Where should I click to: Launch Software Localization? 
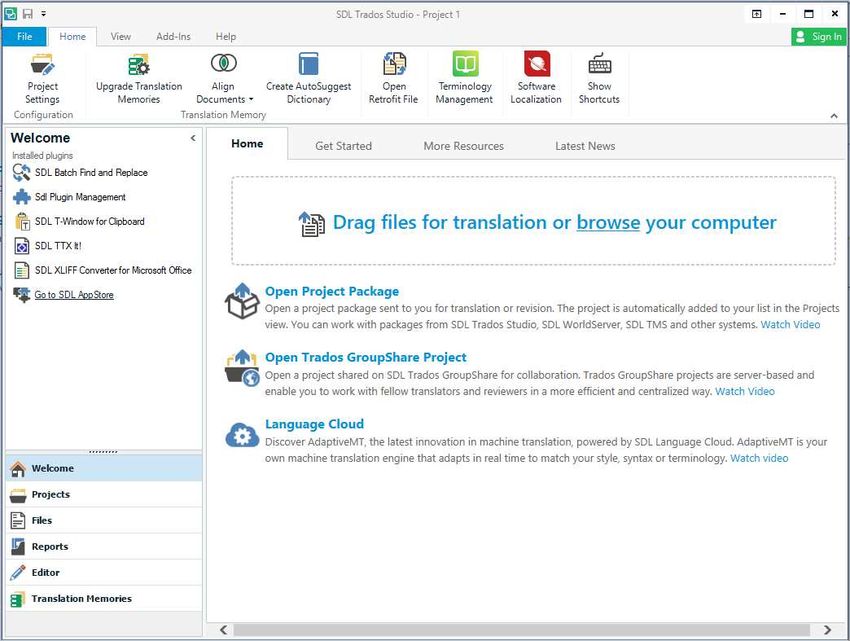[x=536, y=78]
